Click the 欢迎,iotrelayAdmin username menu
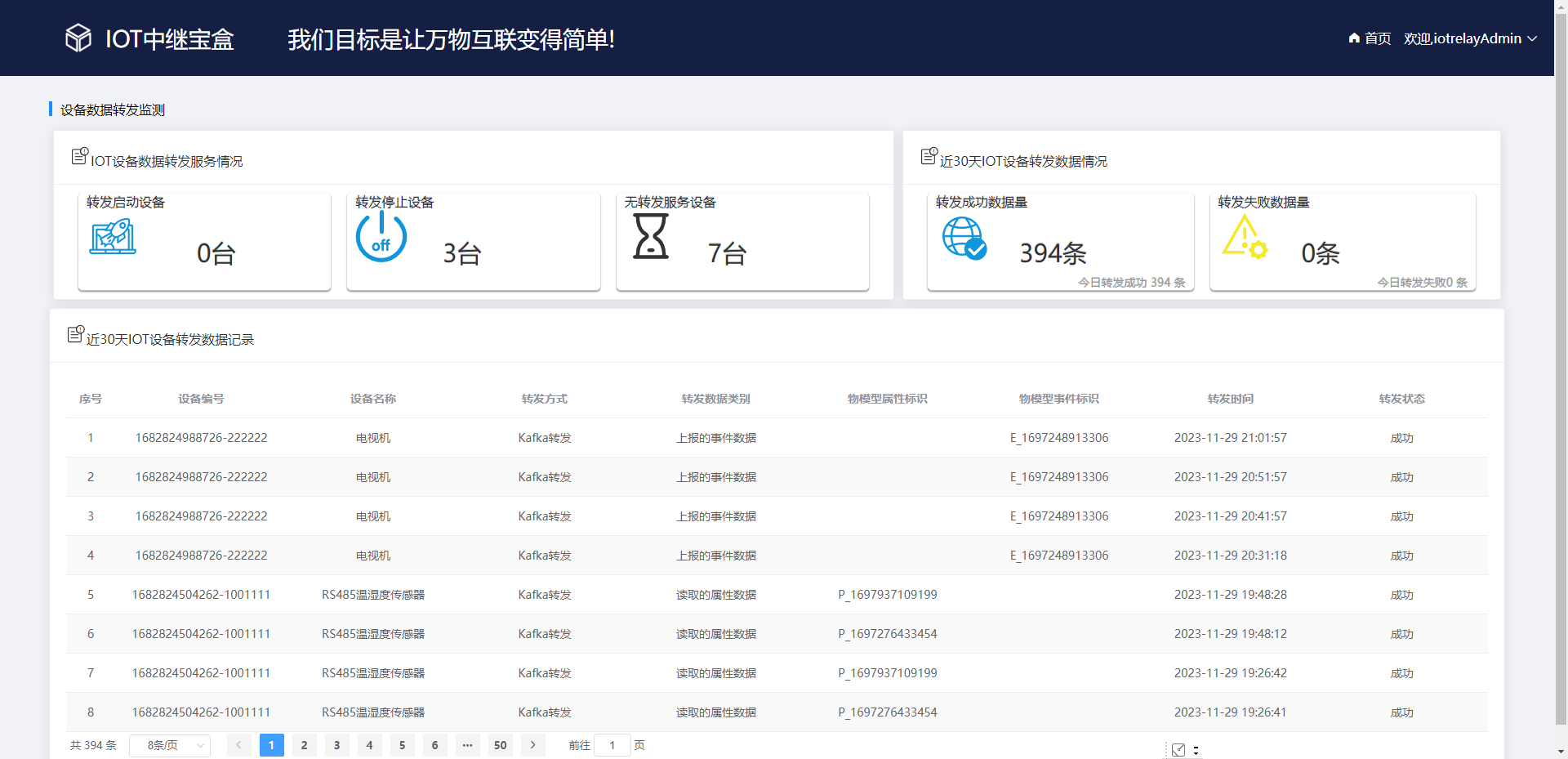 click(1462, 38)
